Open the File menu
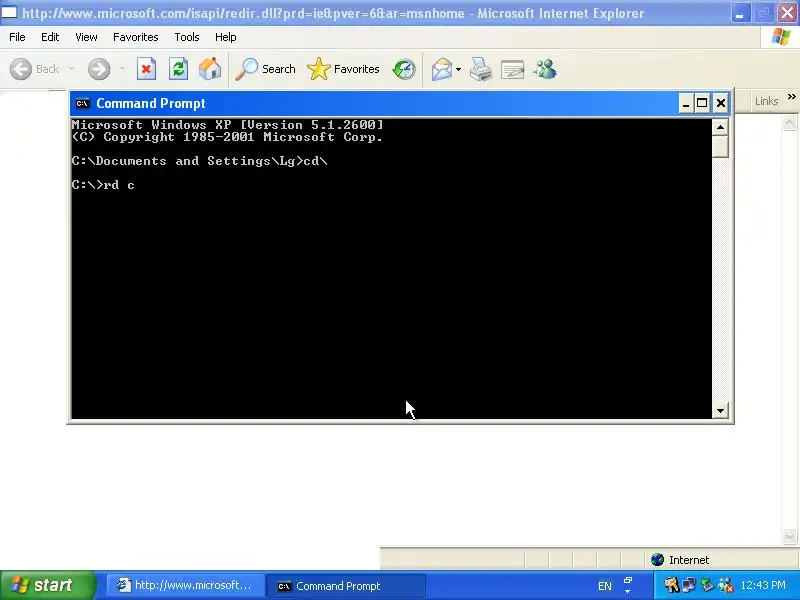The image size is (800, 600). coord(17,37)
